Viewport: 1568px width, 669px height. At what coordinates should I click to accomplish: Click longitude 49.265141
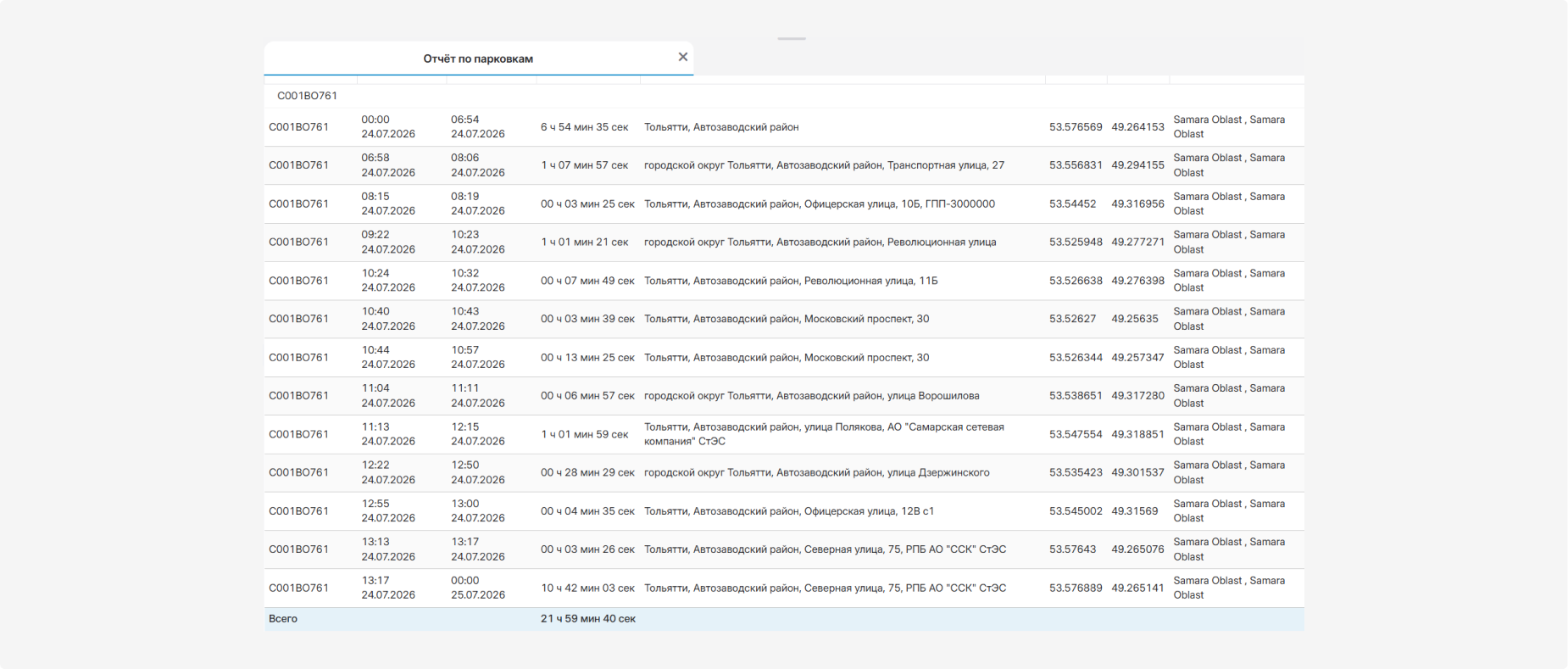click(1137, 588)
